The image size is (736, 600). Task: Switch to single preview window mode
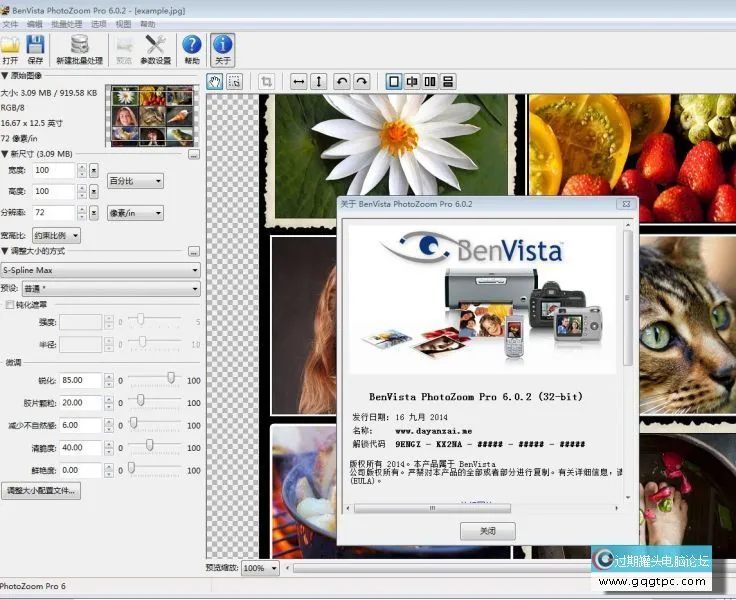pos(393,82)
